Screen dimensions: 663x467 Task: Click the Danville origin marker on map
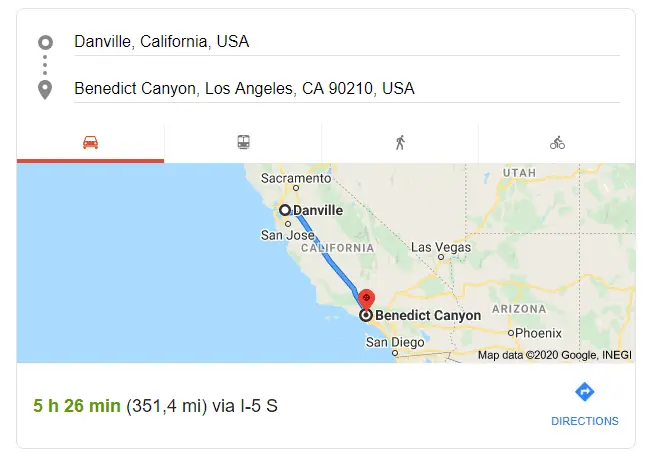click(x=285, y=210)
